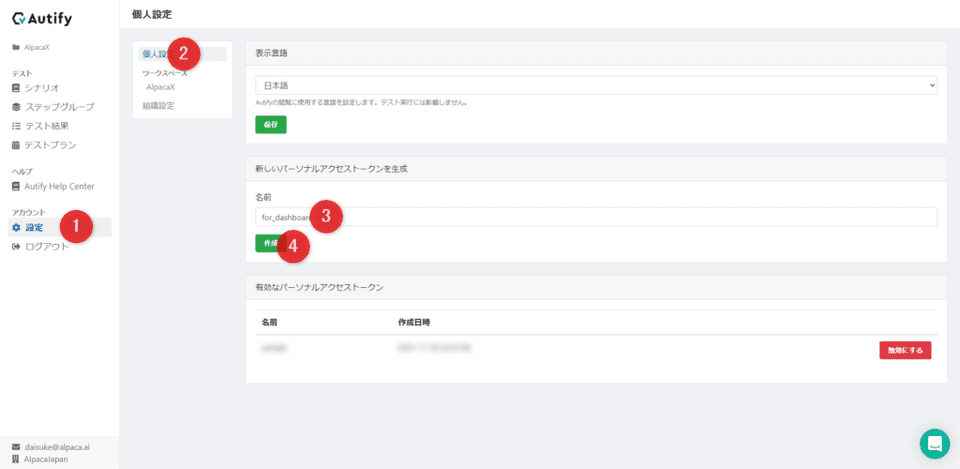
Task: Select ログアウト in the sidebar
Action: (47, 246)
